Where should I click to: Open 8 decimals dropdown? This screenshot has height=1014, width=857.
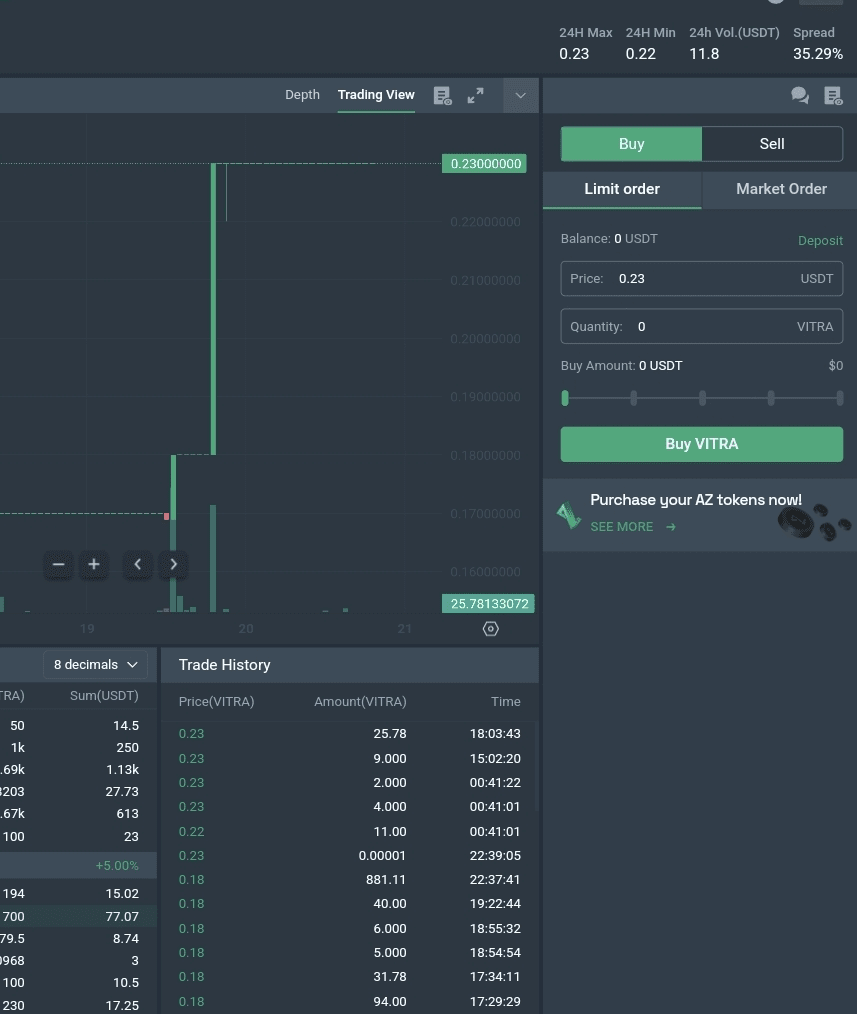coord(96,665)
